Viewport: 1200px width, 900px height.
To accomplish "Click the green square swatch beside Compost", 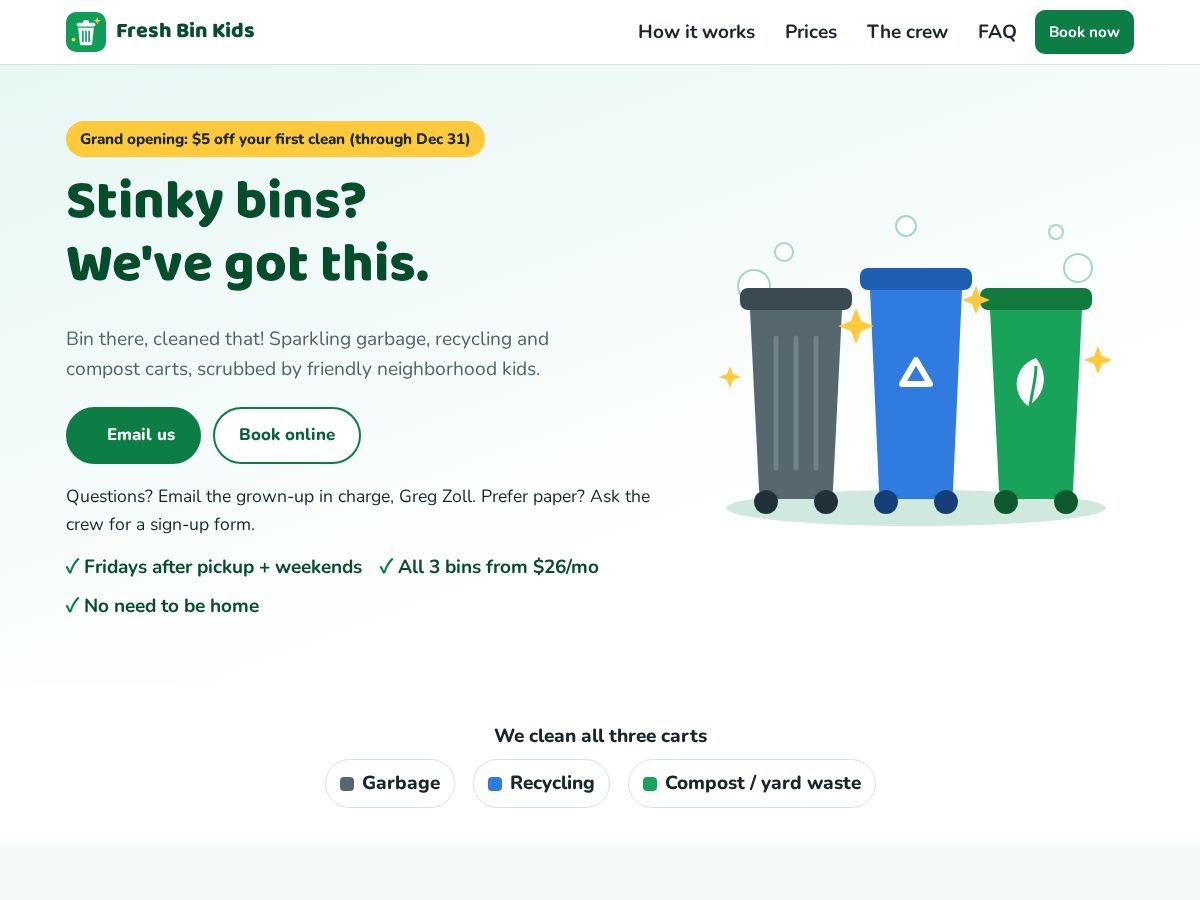I will (650, 784).
